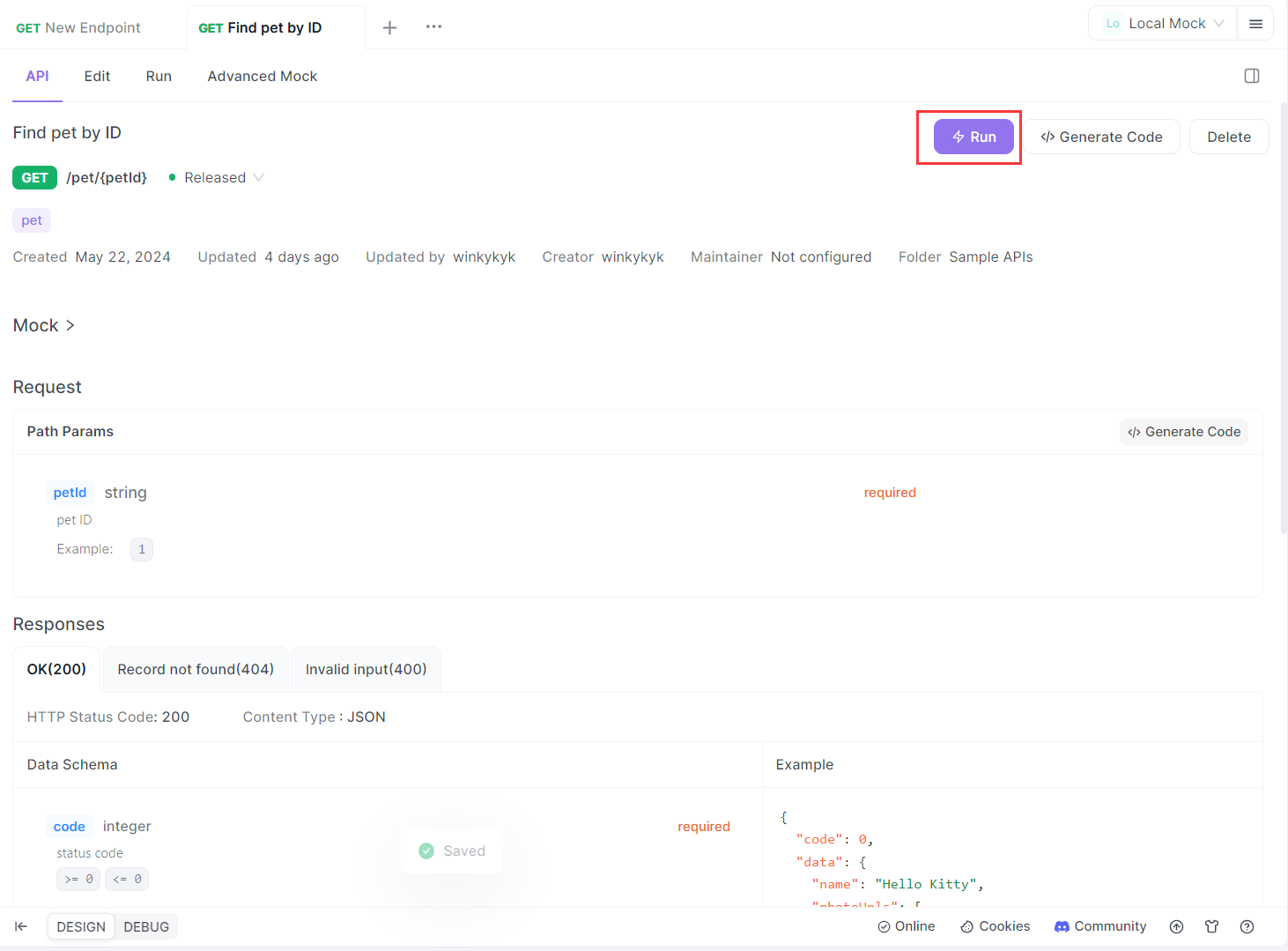Open the Cookies manager
The width and height of the screenshot is (1288, 951).
coord(995,926)
